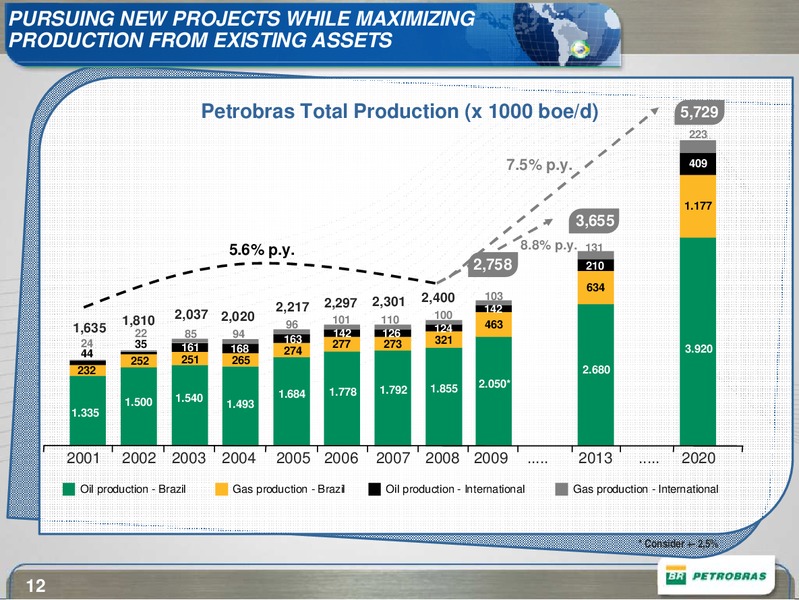This screenshot has height=600, width=799.
Task: Click the '1,810' total above the 2002 bar
Action: [x=139, y=321]
